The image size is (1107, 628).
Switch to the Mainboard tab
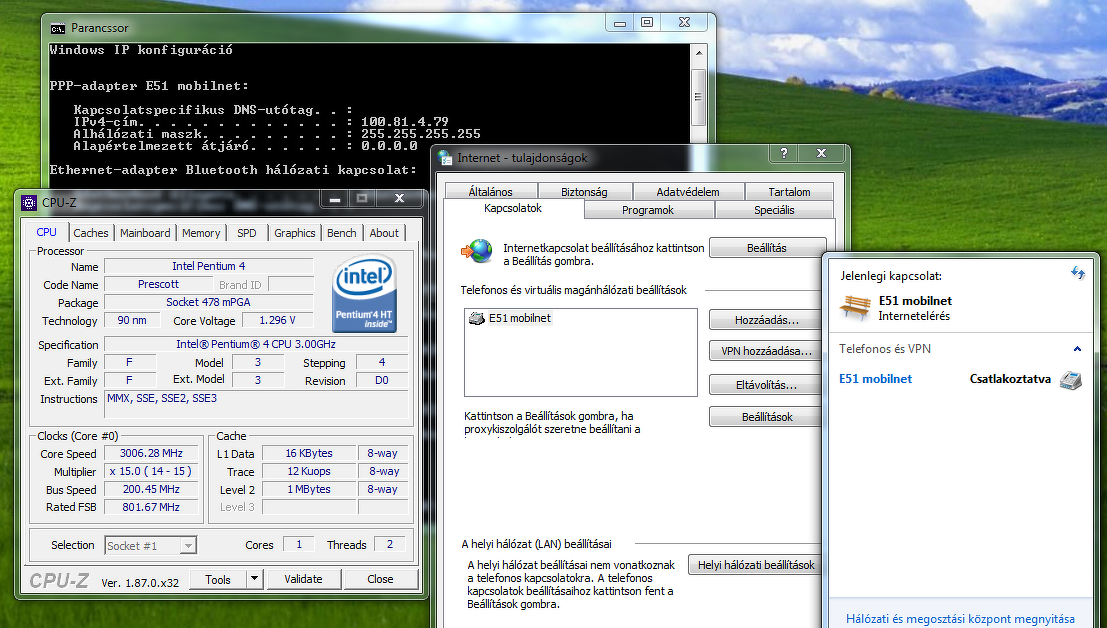145,233
